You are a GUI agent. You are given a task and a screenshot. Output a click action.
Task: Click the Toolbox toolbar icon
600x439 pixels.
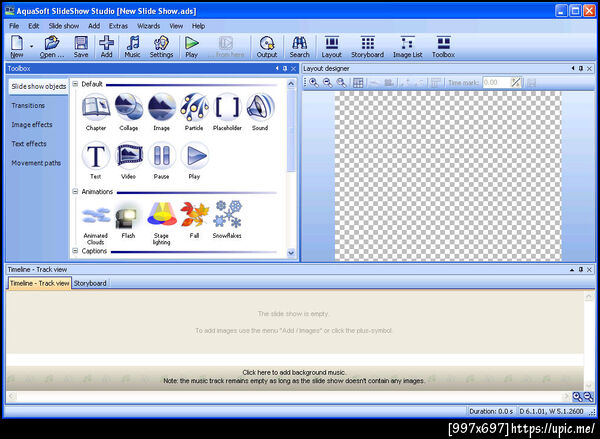pos(443,47)
